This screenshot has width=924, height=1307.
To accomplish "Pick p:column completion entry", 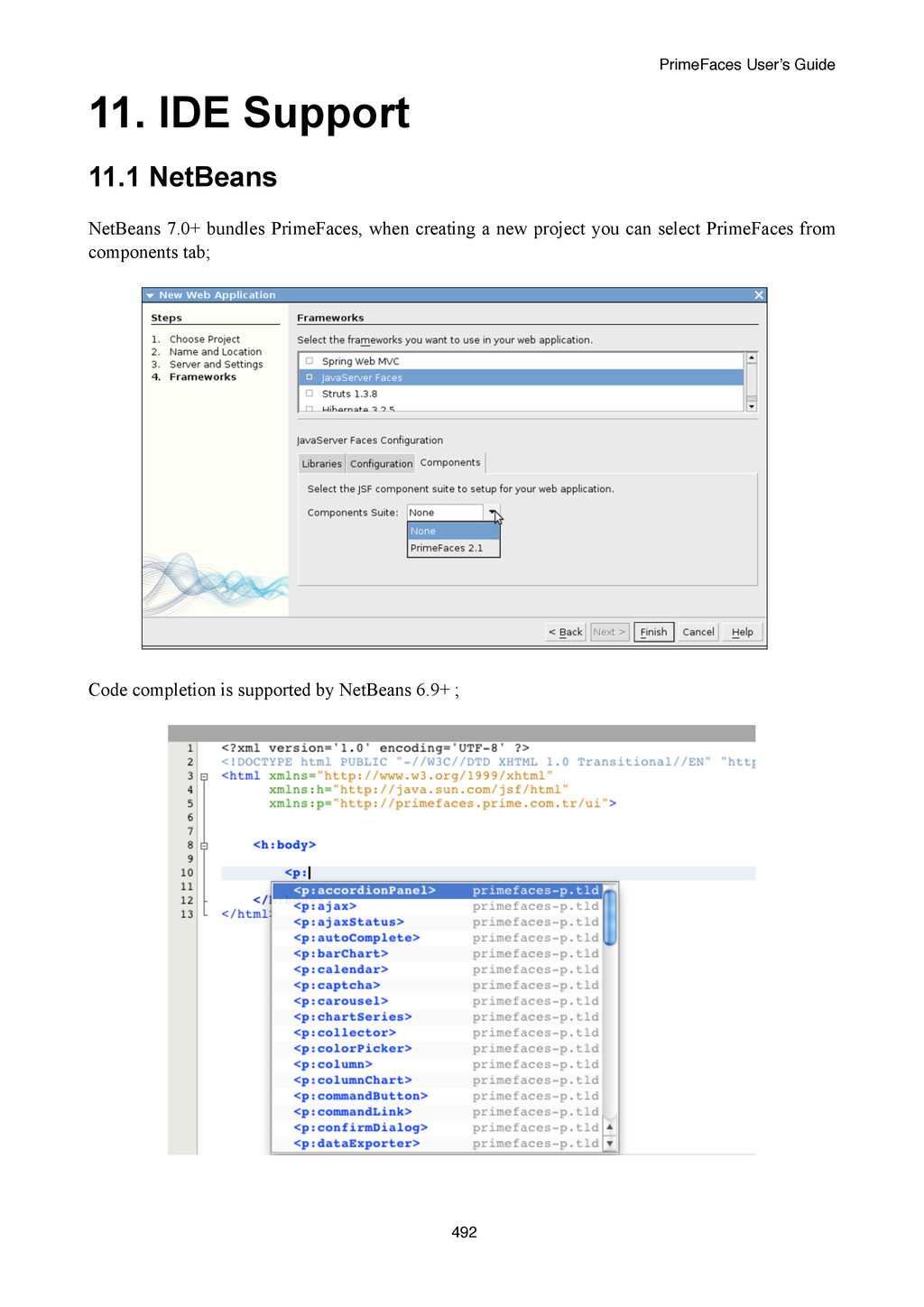I will coord(438,1064).
